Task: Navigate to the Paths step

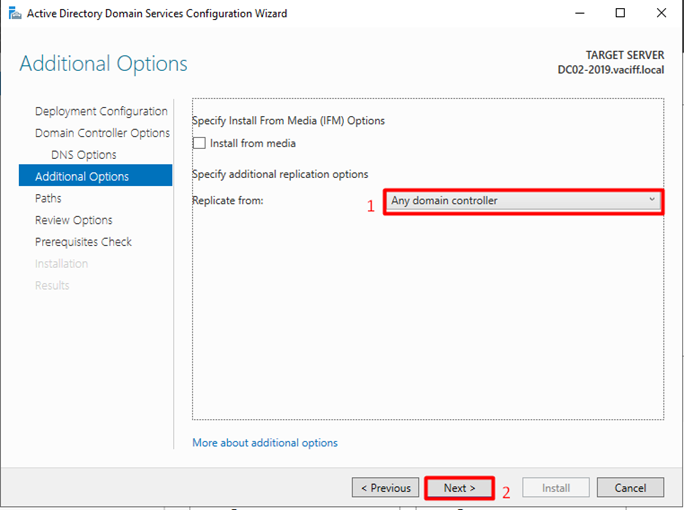Action: pyautogui.click(x=48, y=199)
